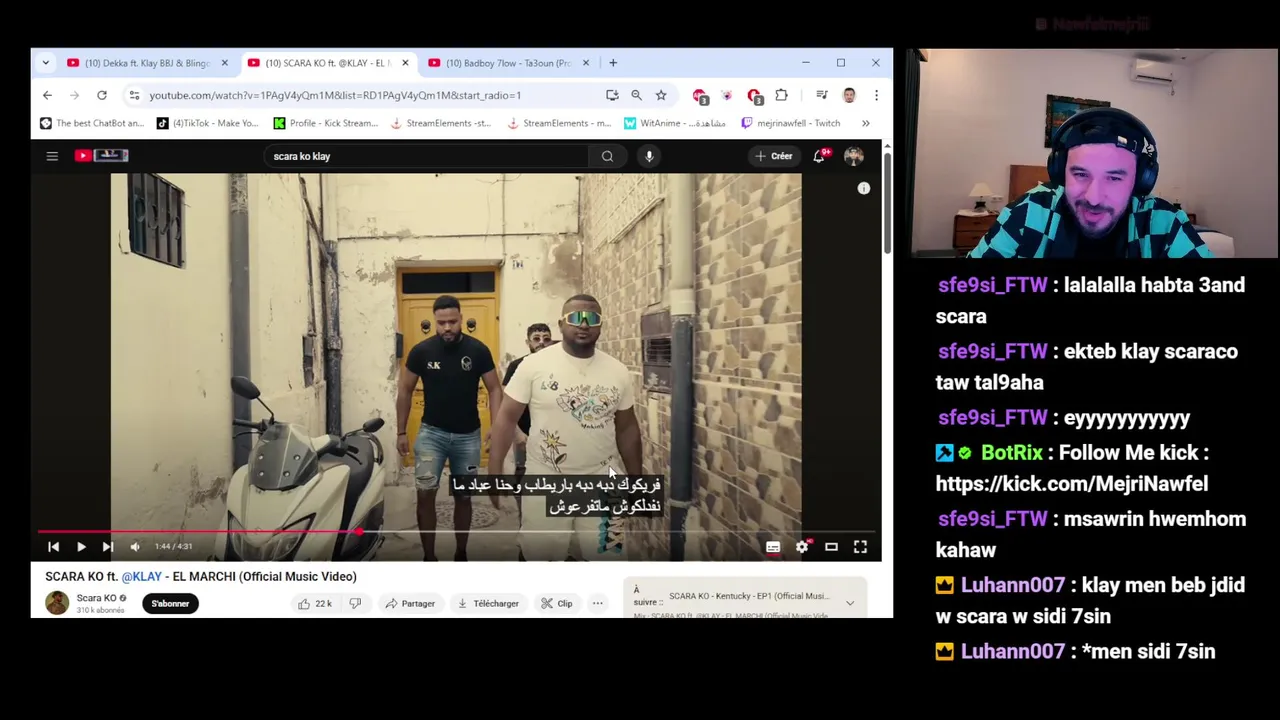Image resolution: width=1280 pixels, height=720 pixels.
Task: Click the install app icon in address bar
Action: coord(612,95)
